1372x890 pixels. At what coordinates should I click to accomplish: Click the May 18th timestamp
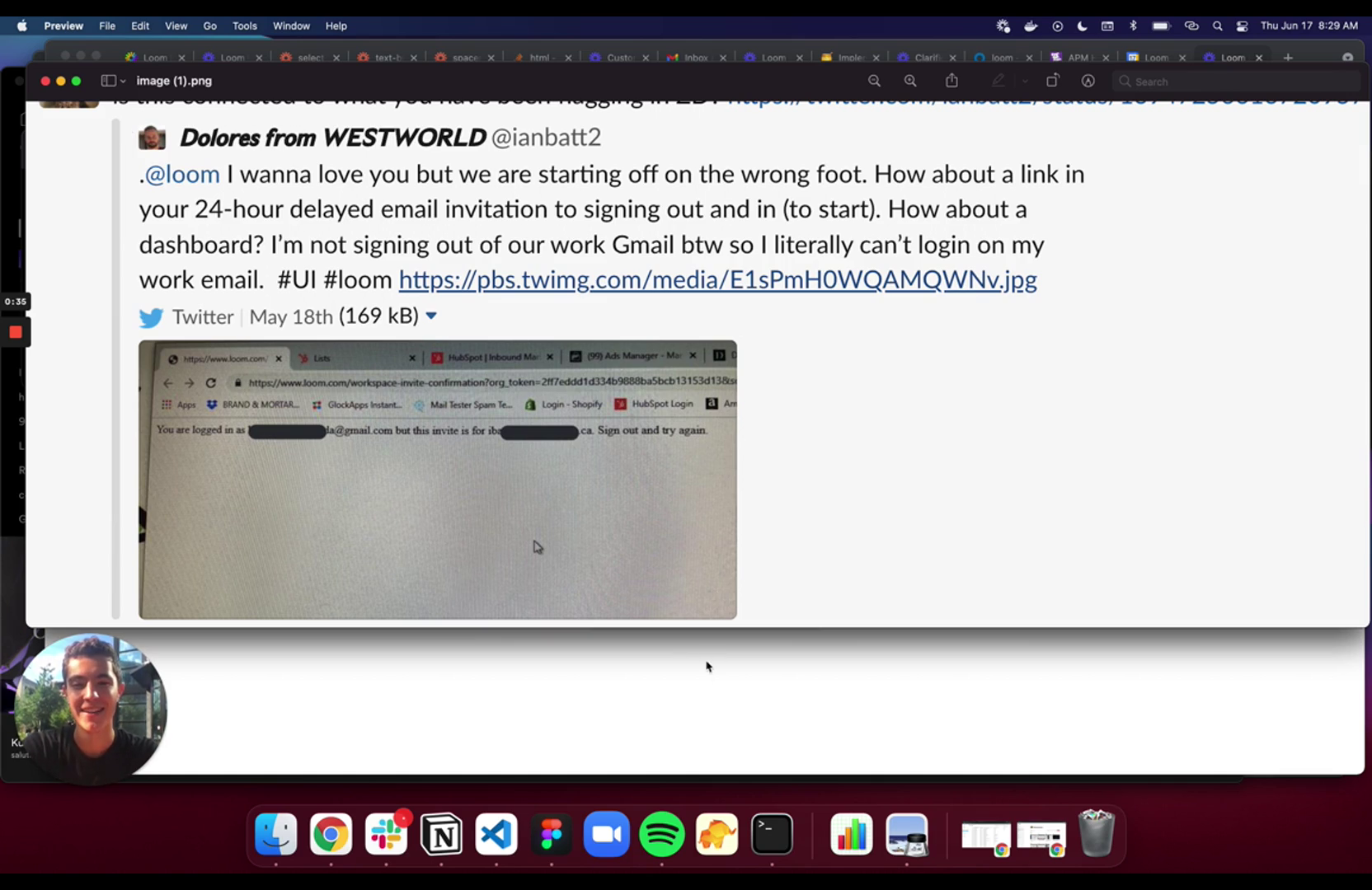[291, 317]
